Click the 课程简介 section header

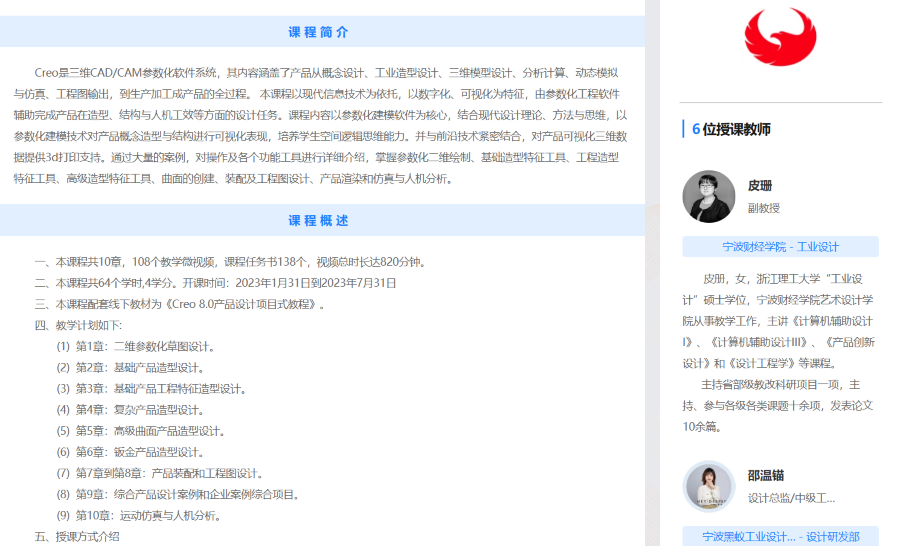pos(319,32)
